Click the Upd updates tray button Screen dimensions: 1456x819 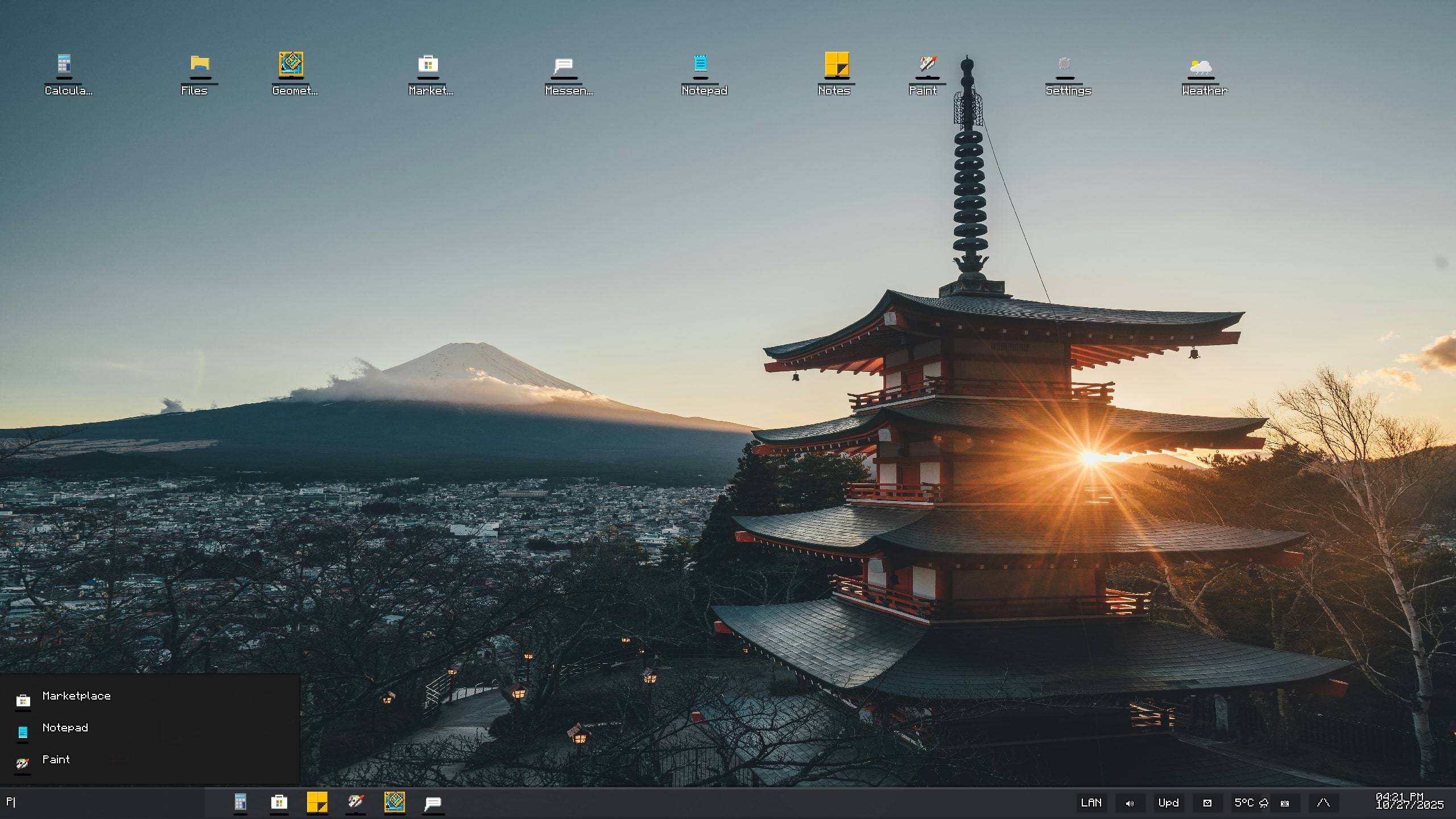[x=1168, y=803]
